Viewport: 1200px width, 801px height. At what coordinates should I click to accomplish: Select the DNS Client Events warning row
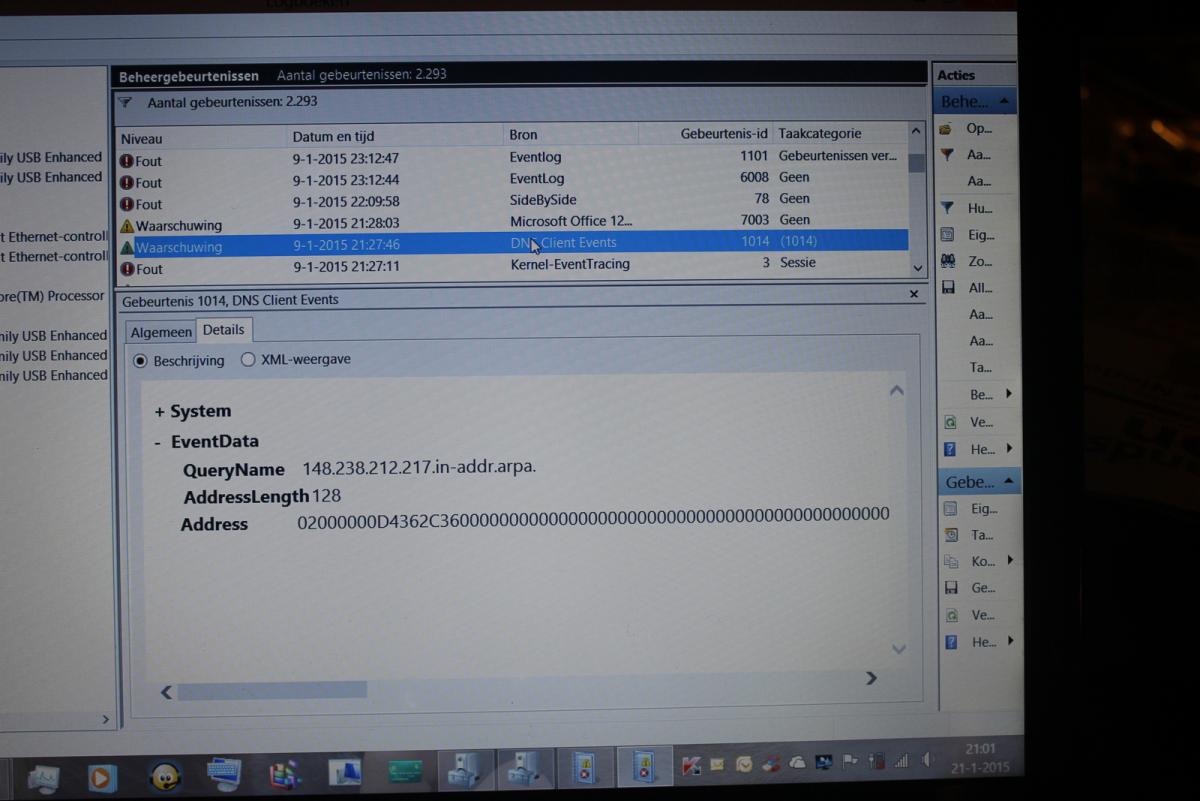pyautogui.click(x=513, y=243)
